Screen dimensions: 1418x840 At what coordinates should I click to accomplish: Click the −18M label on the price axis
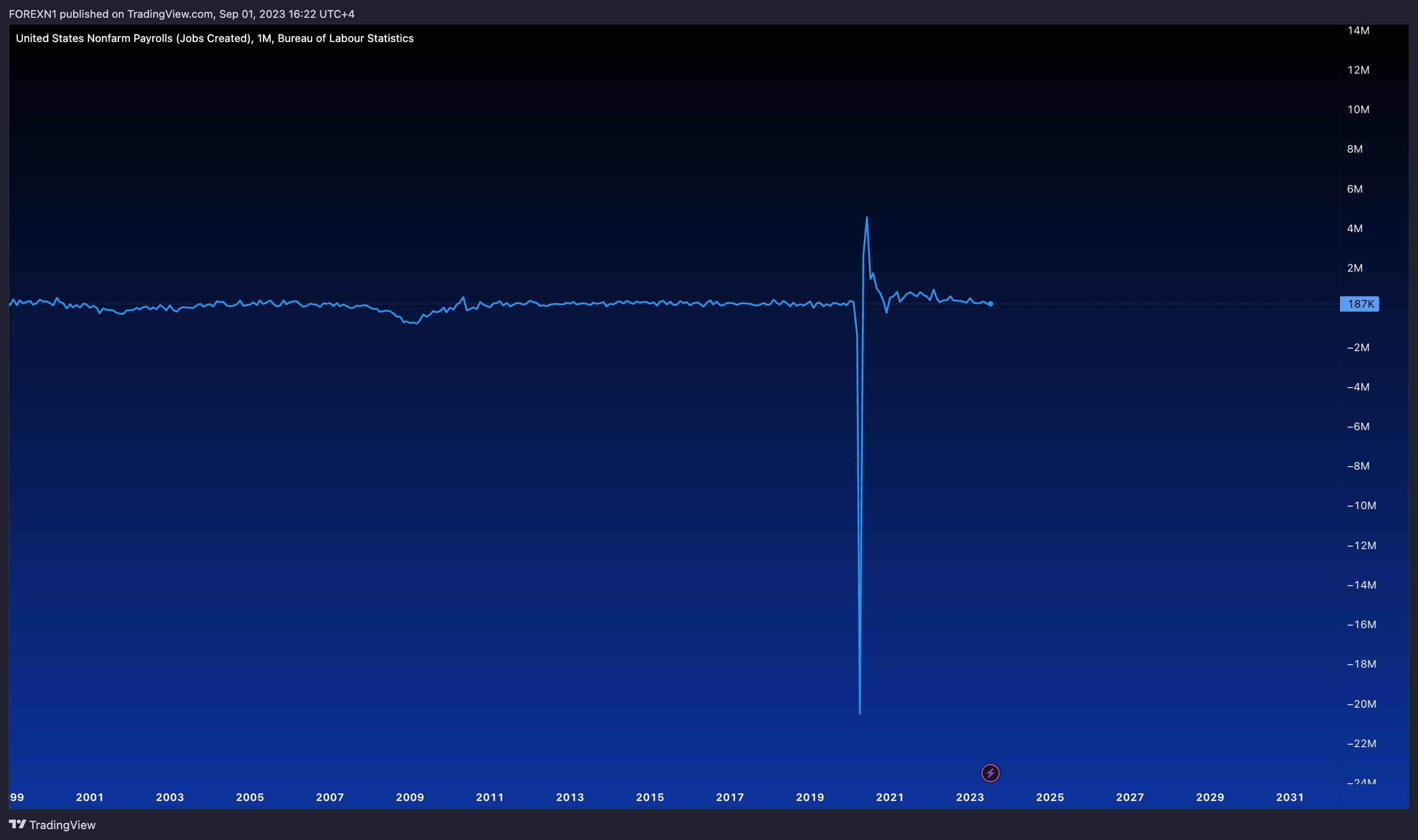(1361, 664)
